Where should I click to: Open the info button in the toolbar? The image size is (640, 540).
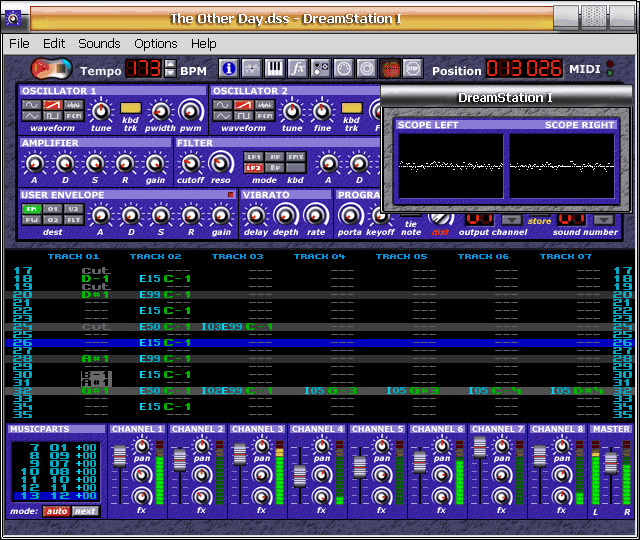coord(229,69)
